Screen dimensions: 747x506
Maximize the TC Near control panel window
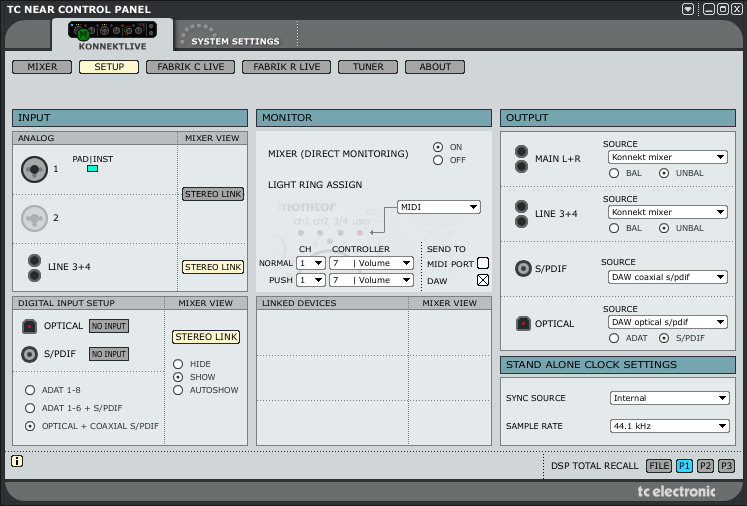[x=723, y=9]
